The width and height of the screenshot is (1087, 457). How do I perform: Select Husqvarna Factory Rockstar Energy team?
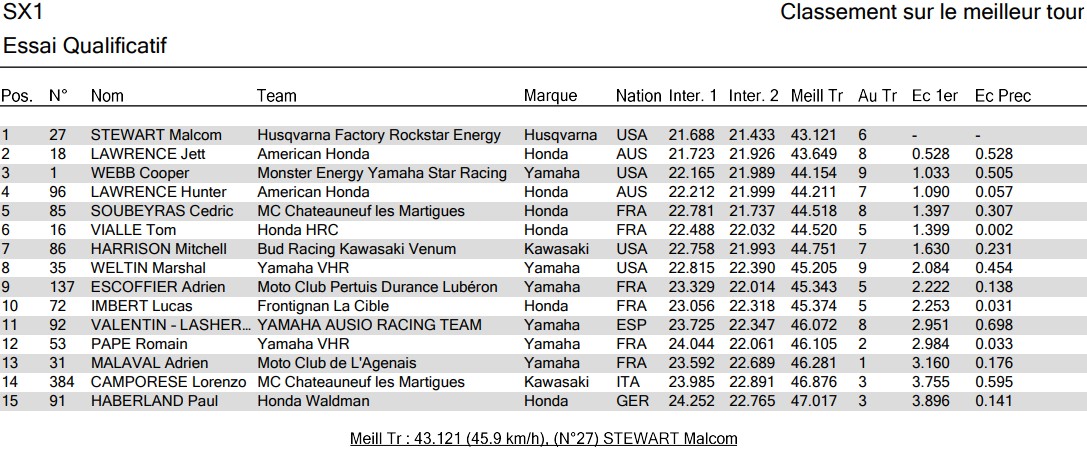[x=379, y=135]
